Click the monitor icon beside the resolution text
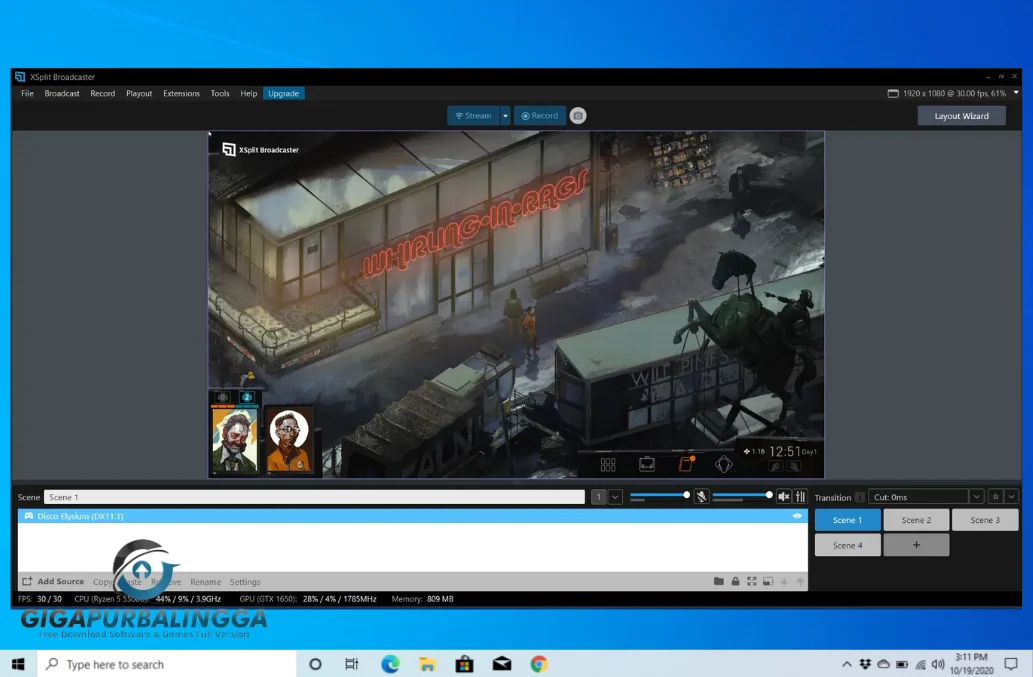1033x677 pixels. click(893, 94)
